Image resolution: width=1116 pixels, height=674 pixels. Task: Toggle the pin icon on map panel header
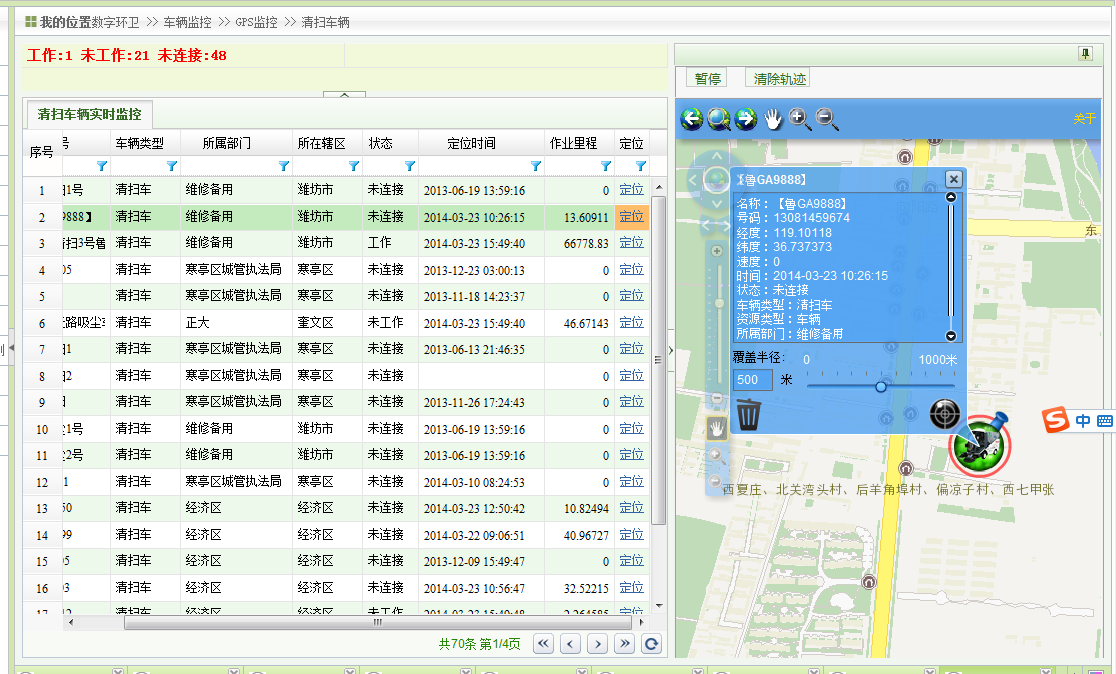click(1085, 54)
